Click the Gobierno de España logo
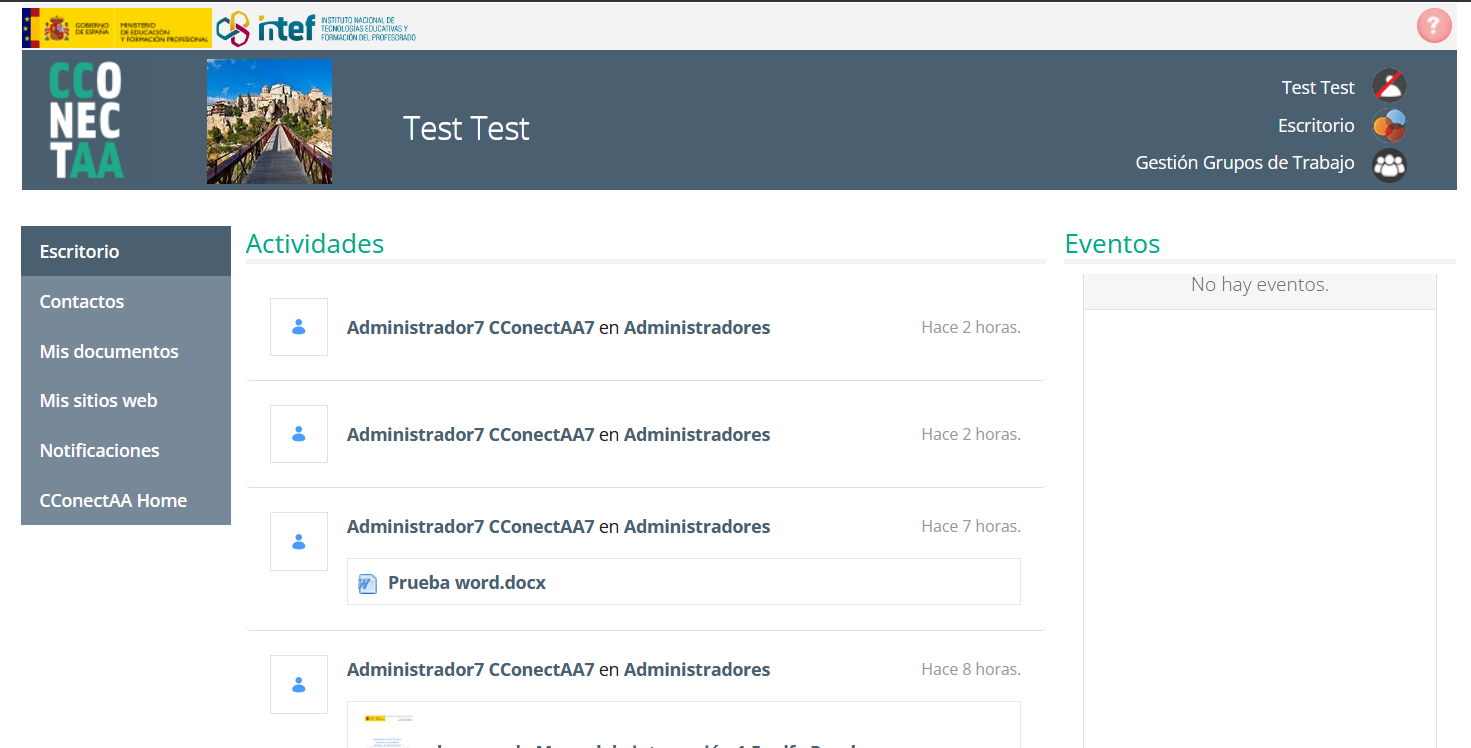 coord(116,28)
